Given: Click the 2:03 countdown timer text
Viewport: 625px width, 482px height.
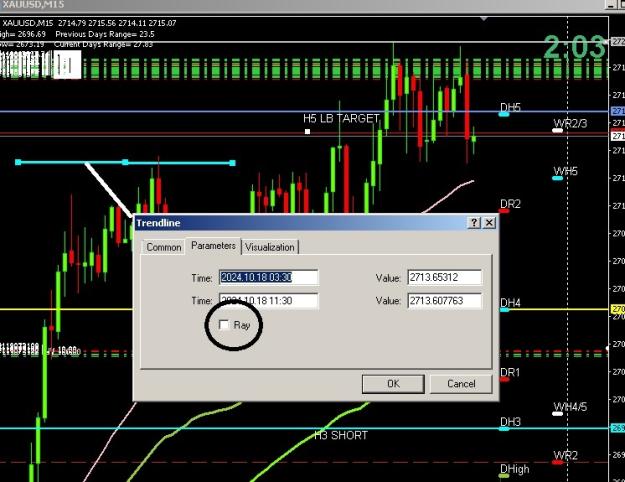Looking at the screenshot, I should [574, 47].
